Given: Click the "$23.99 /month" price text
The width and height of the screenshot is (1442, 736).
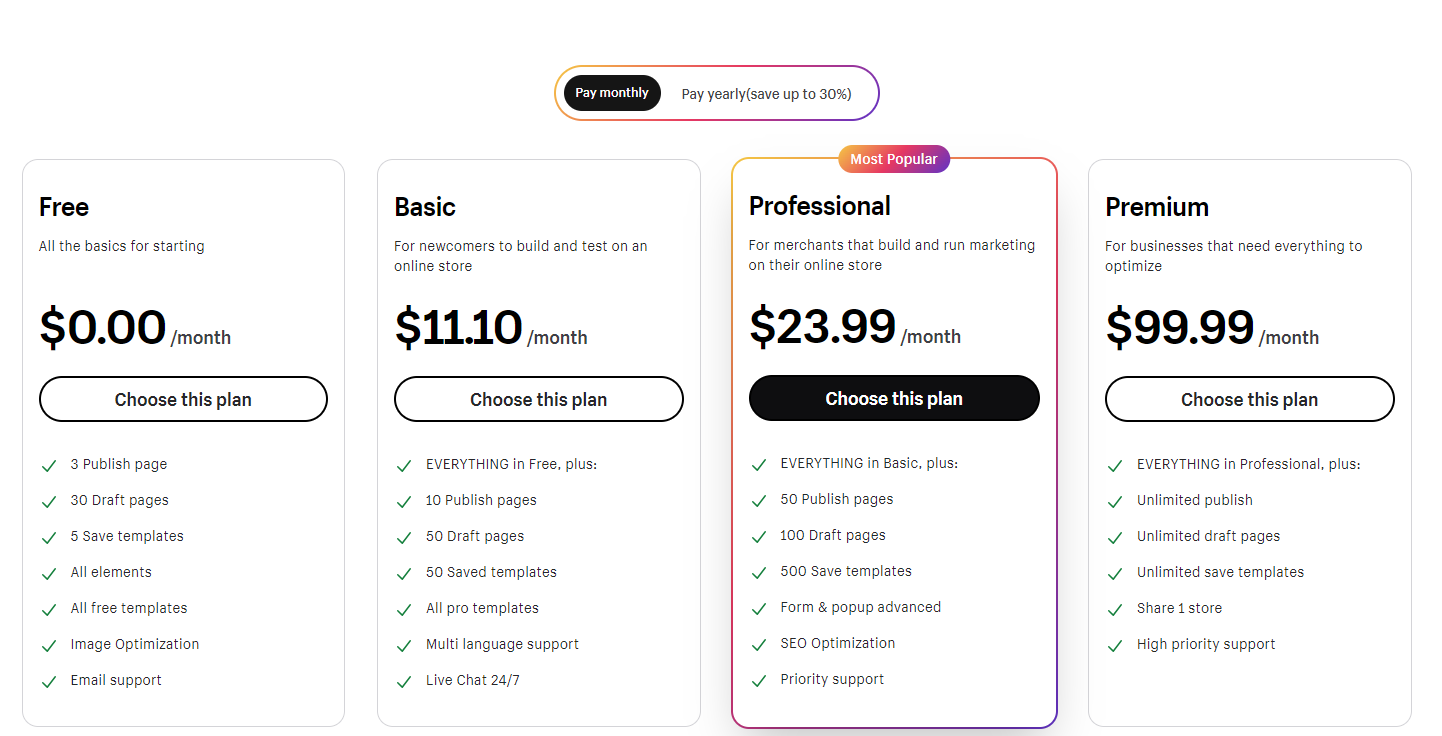Looking at the screenshot, I should [x=855, y=328].
